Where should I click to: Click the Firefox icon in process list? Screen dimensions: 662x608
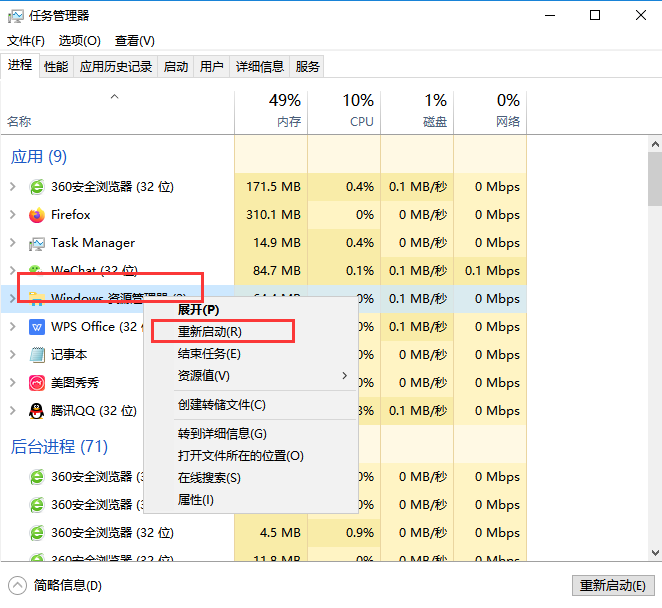click(x=37, y=215)
